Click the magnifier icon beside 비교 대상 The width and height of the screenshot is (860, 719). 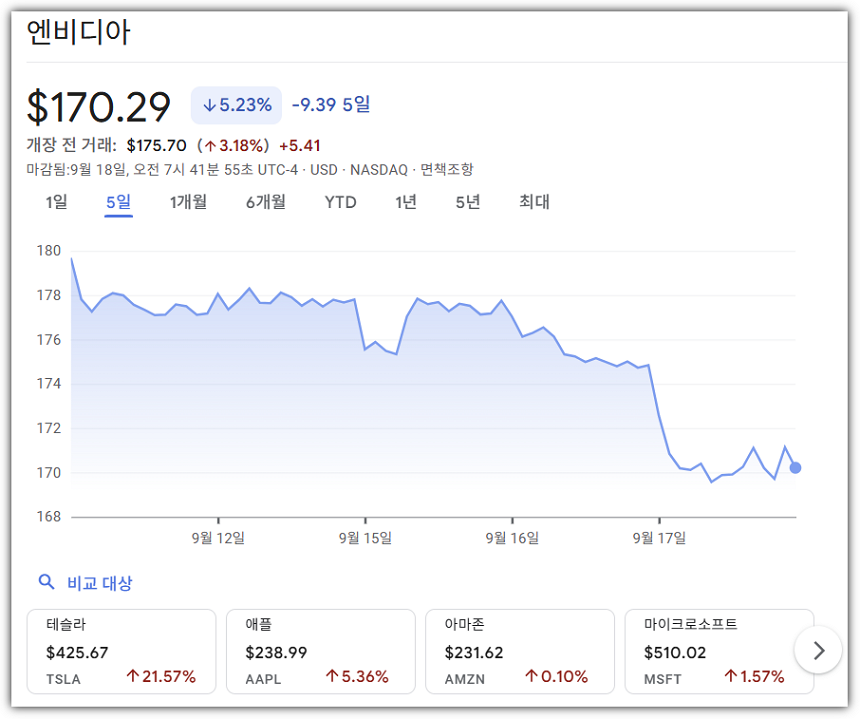click(x=47, y=582)
